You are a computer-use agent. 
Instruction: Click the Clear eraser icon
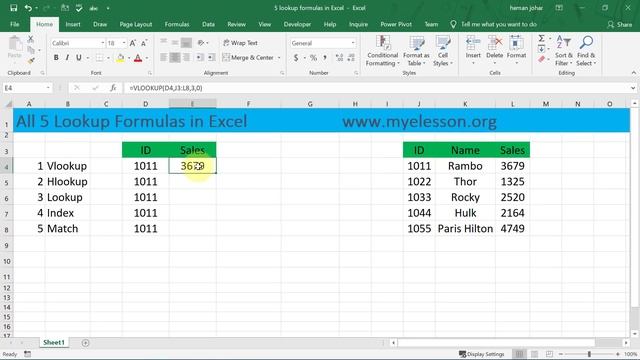point(541,60)
